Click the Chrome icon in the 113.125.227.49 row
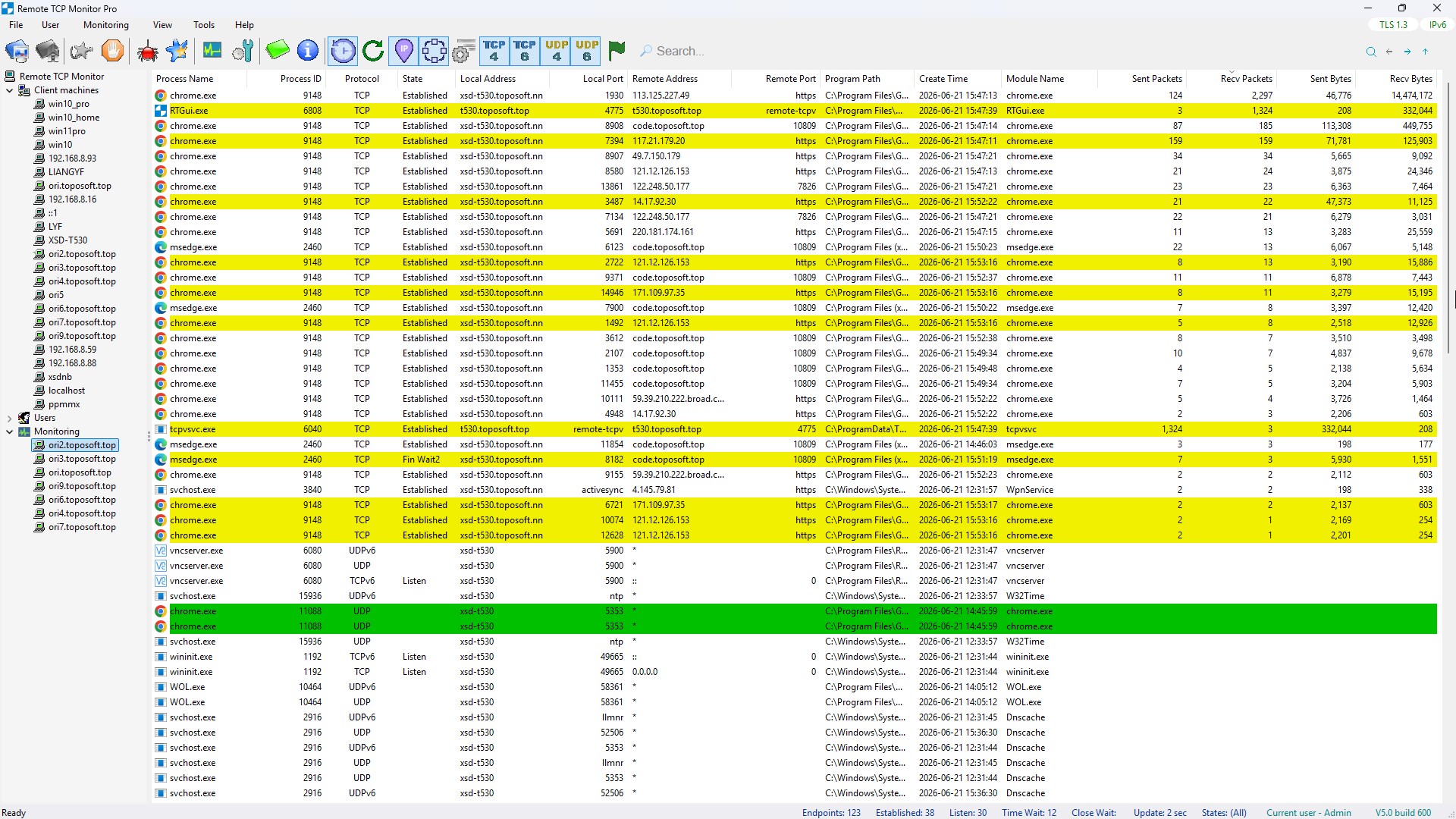 tap(161, 96)
